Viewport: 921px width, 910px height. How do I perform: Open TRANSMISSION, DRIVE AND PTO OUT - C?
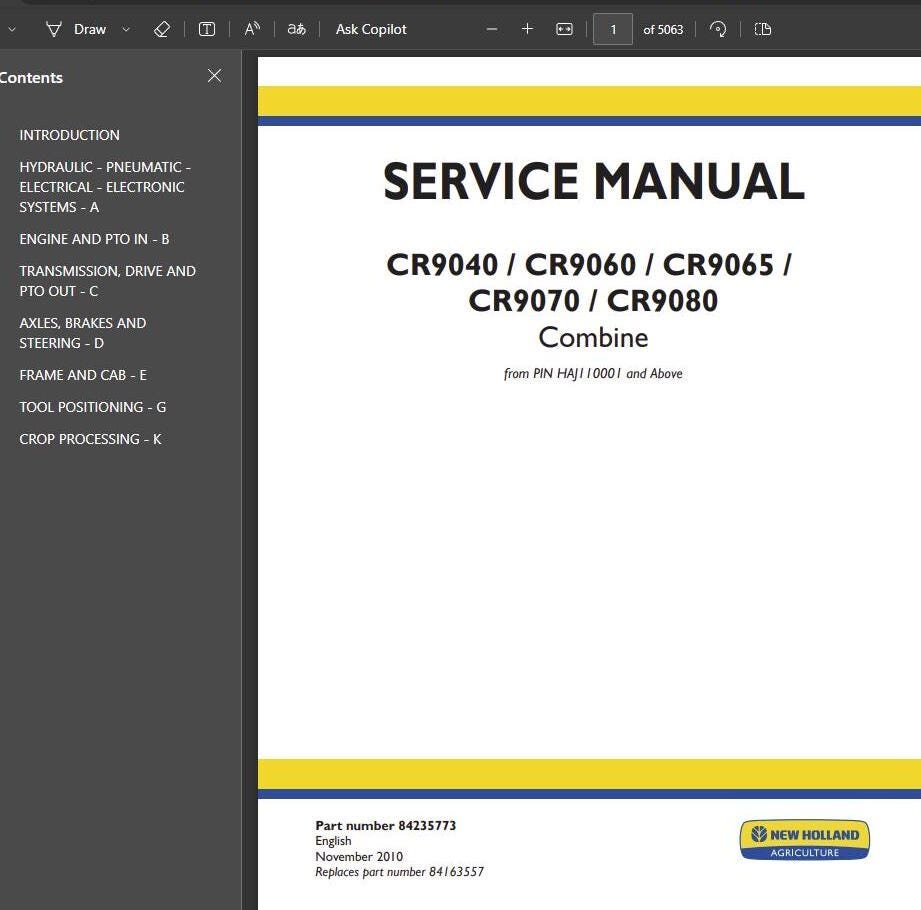click(107, 281)
